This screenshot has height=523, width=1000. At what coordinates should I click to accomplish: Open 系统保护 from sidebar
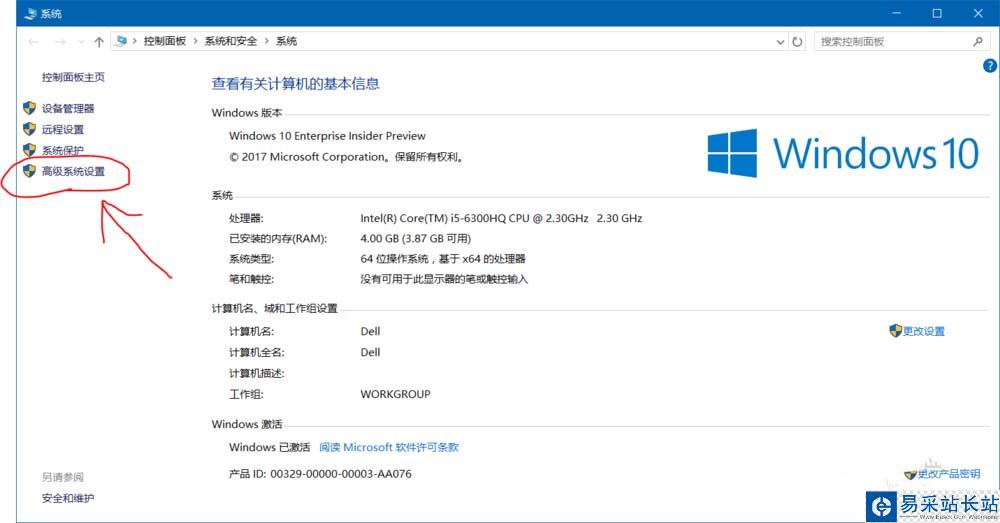tap(62, 151)
